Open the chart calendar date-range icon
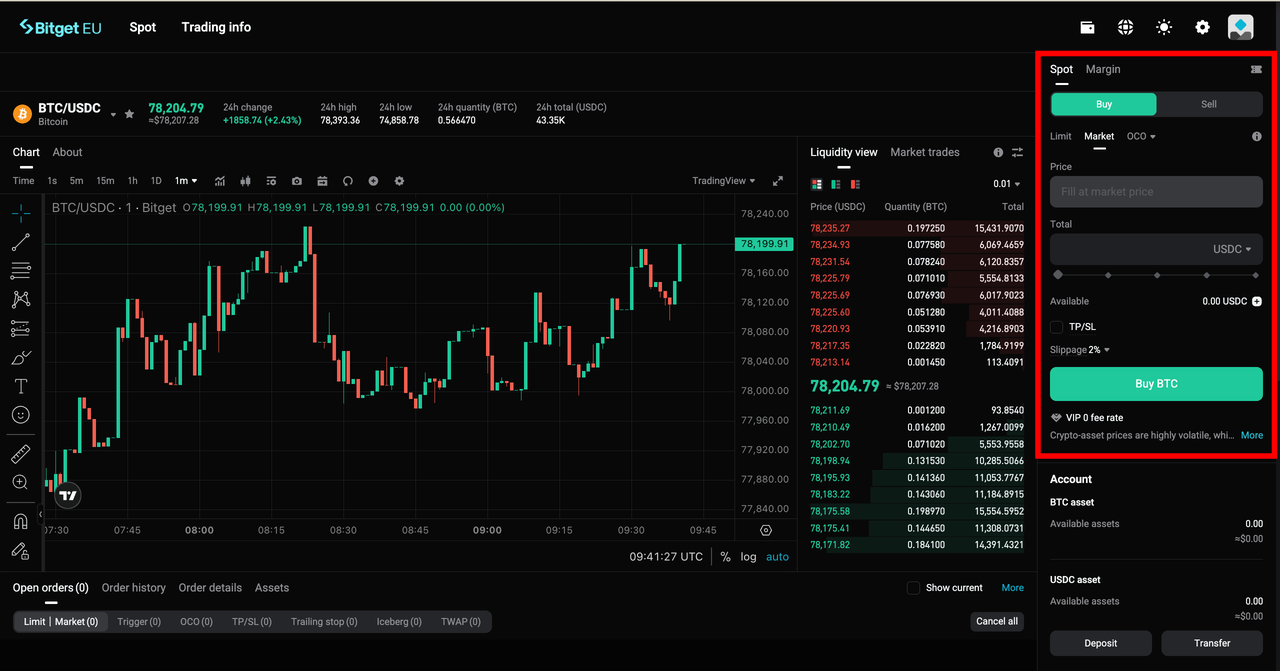1280x671 pixels. tap(322, 181)
